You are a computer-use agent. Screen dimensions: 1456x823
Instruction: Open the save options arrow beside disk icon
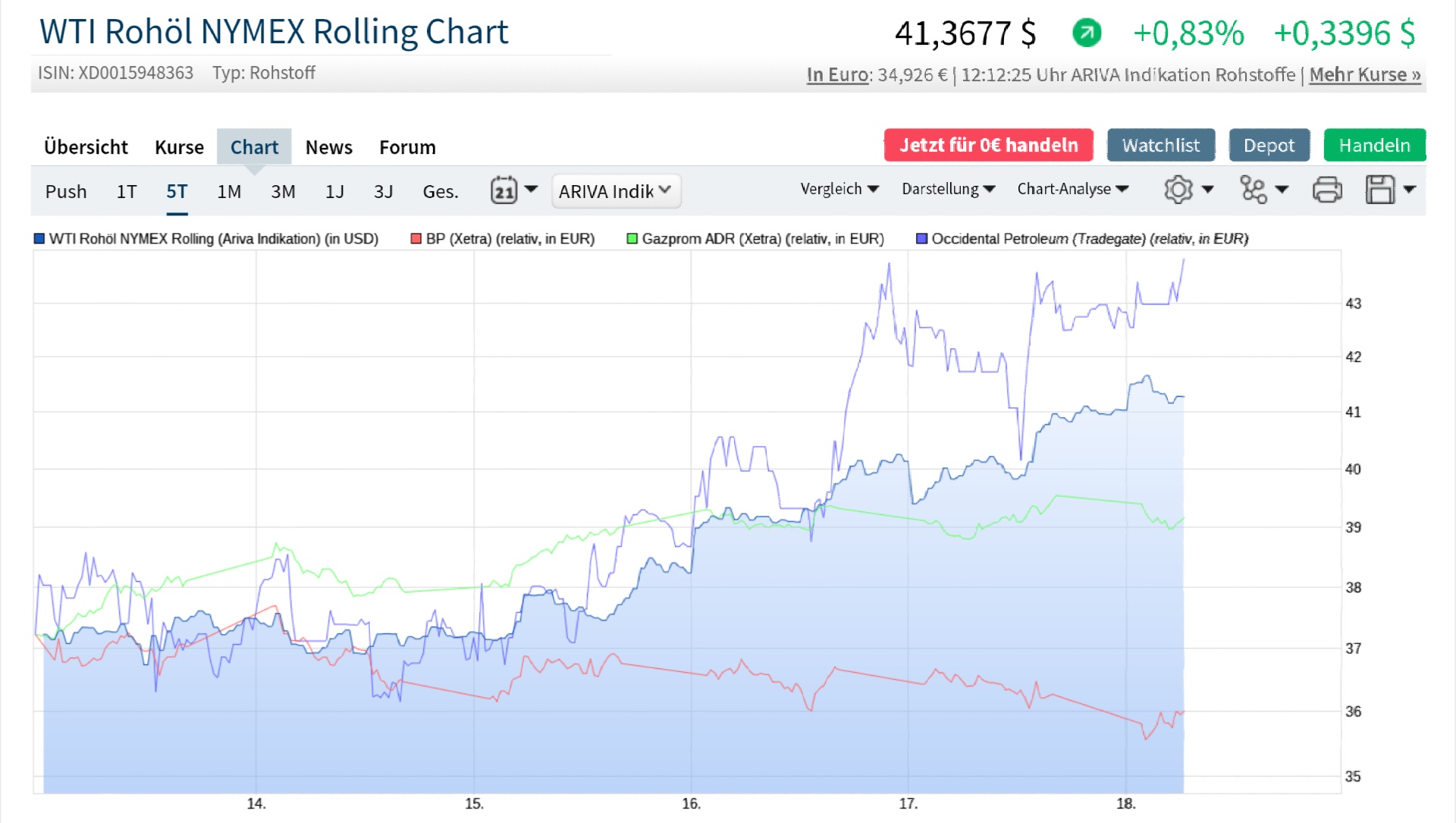pyautogui.click(x=1410, y=191)
